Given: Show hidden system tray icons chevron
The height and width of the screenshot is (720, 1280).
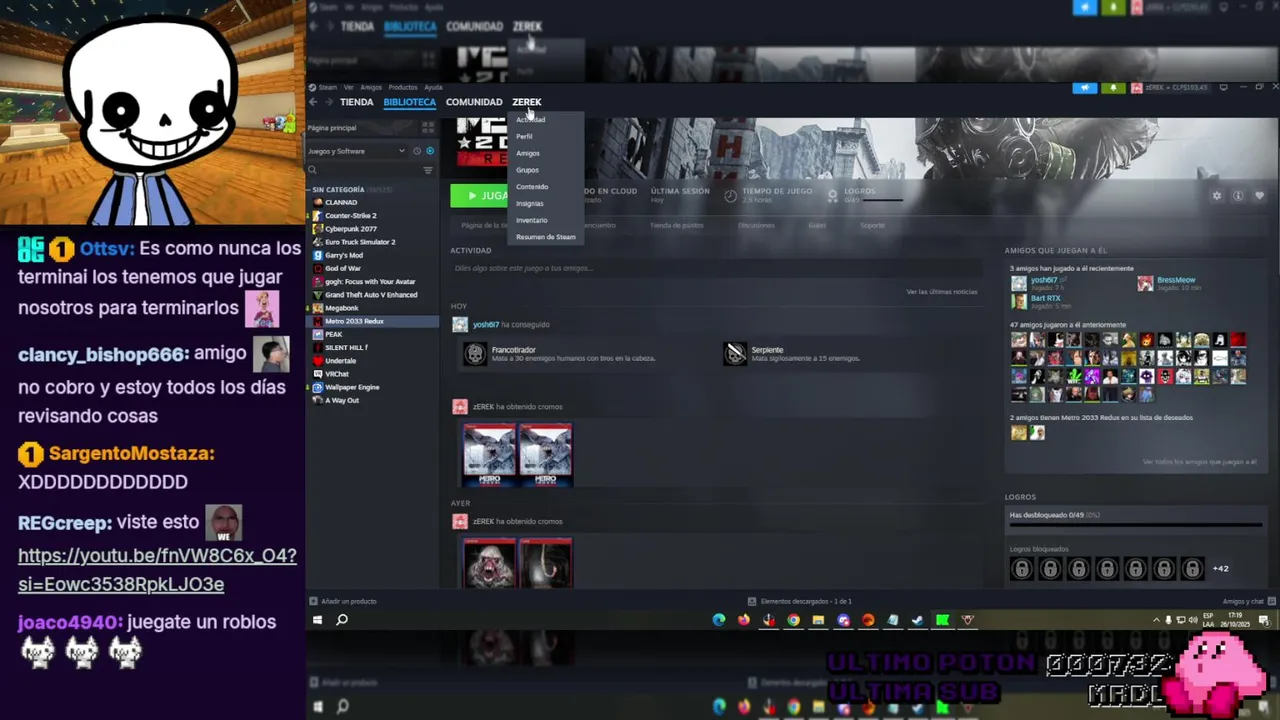Looking at the screenshot, I should [1156, 620].
